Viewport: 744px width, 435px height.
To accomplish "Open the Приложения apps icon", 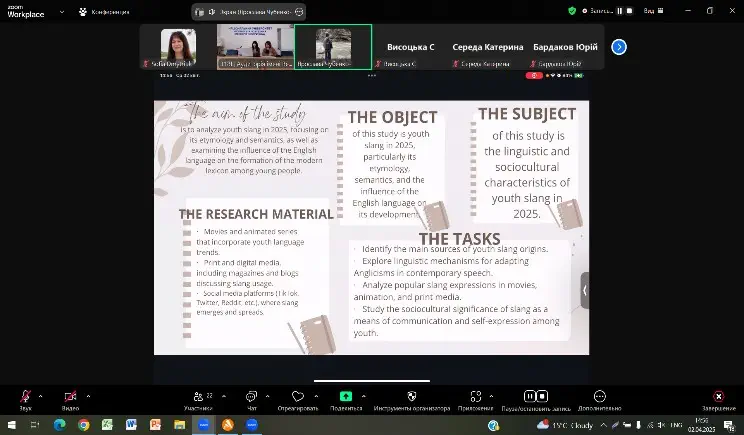I will coord(476,396).
